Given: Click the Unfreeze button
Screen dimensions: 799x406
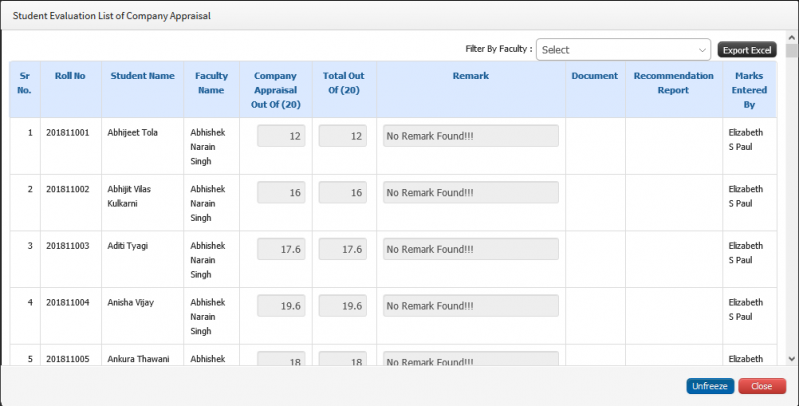Looking at the screenshot, I should (x=710, y=386).
